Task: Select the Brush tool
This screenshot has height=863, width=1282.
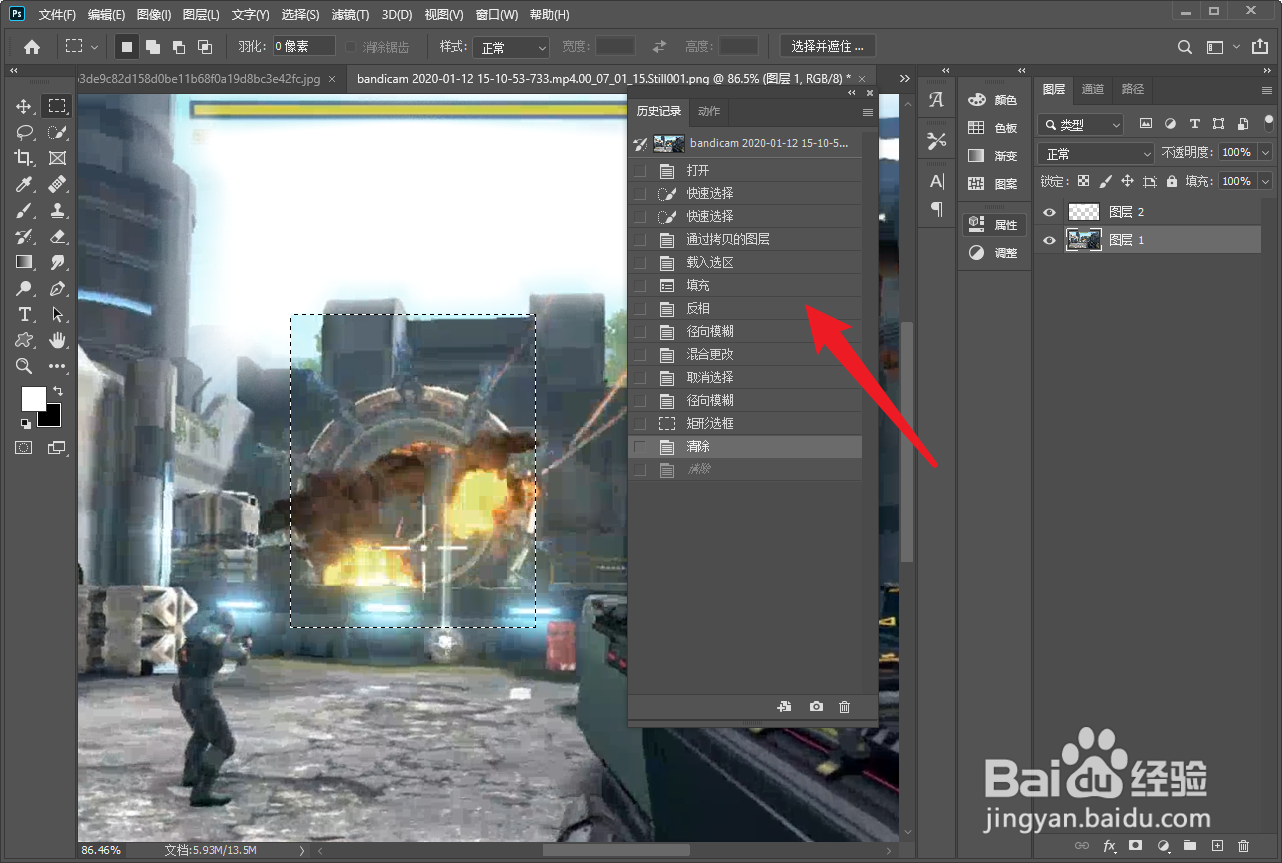Action: (x=24, y=210)
